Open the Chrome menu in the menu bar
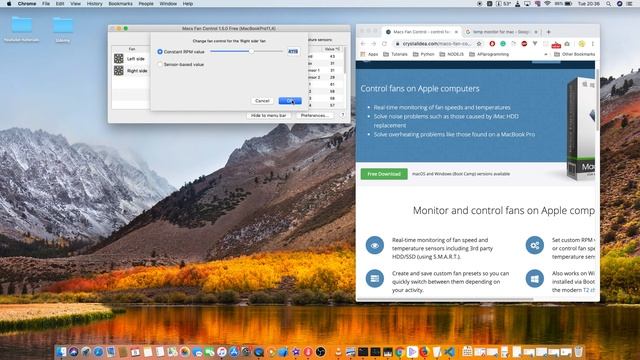This screenshot has height=360, width=640. tap(27, 4)
